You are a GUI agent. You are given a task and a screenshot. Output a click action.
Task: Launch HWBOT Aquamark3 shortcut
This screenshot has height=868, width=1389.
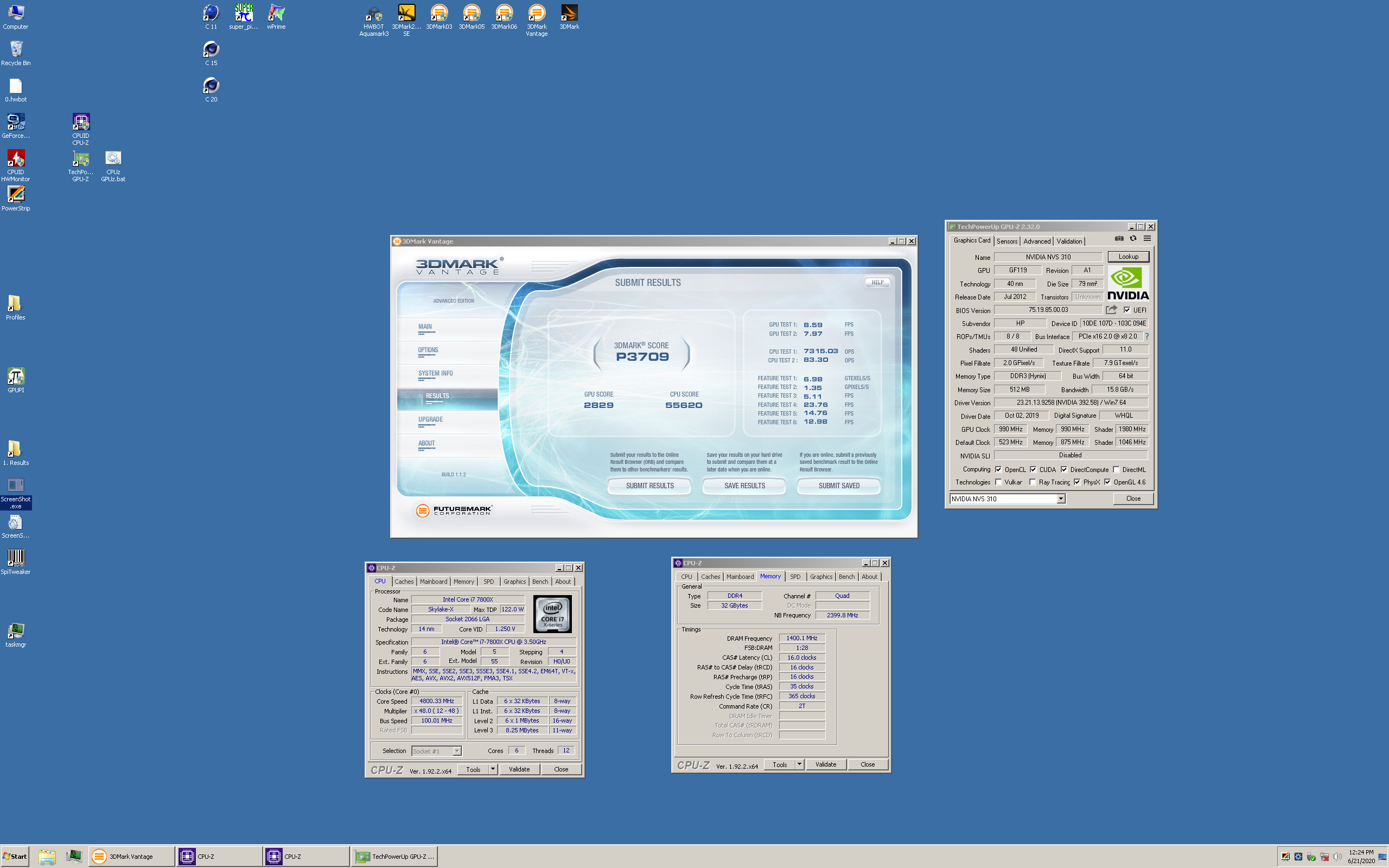[x=374, y=21]
